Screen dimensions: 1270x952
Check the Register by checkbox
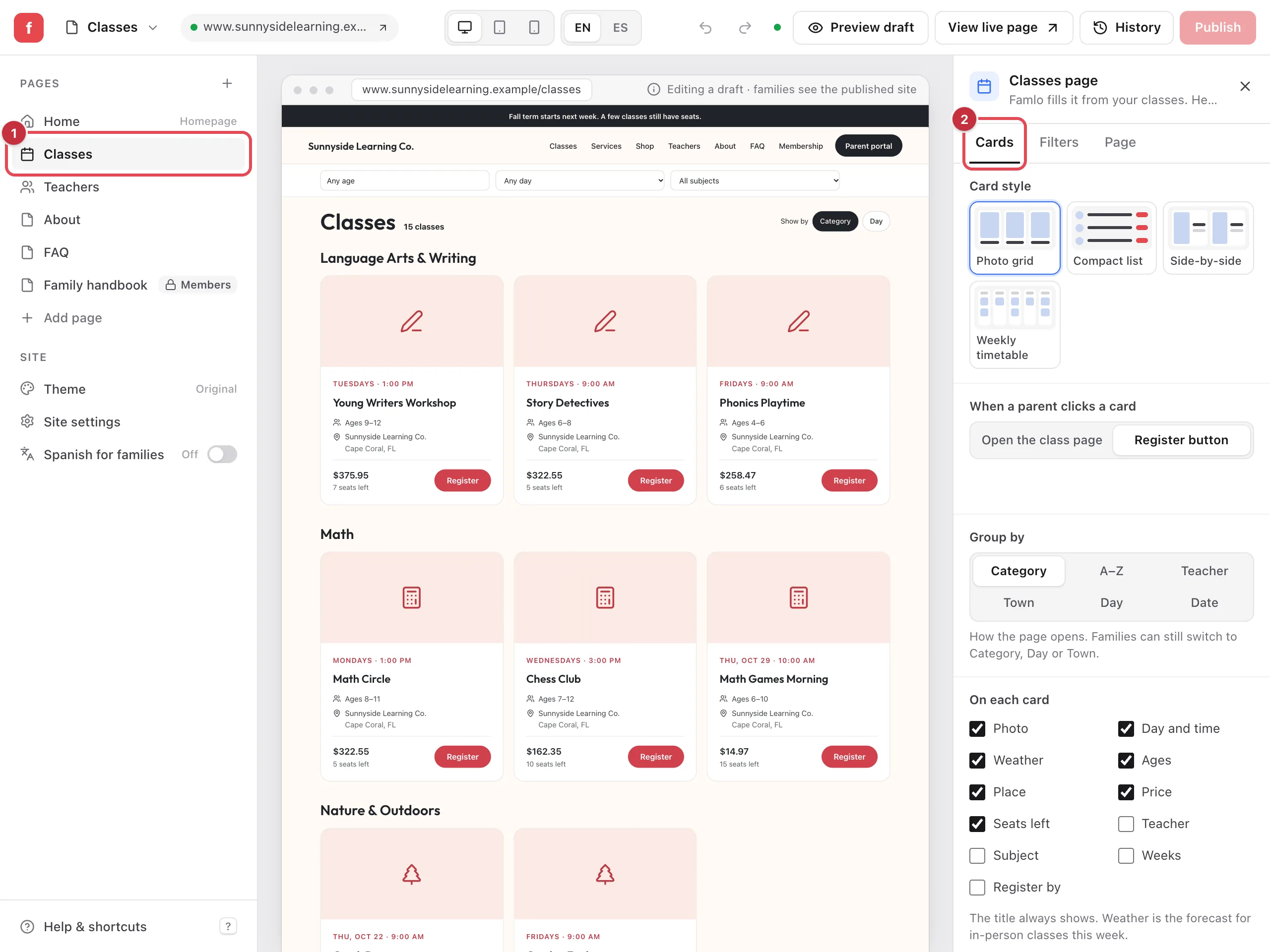(x=977, y=887)
